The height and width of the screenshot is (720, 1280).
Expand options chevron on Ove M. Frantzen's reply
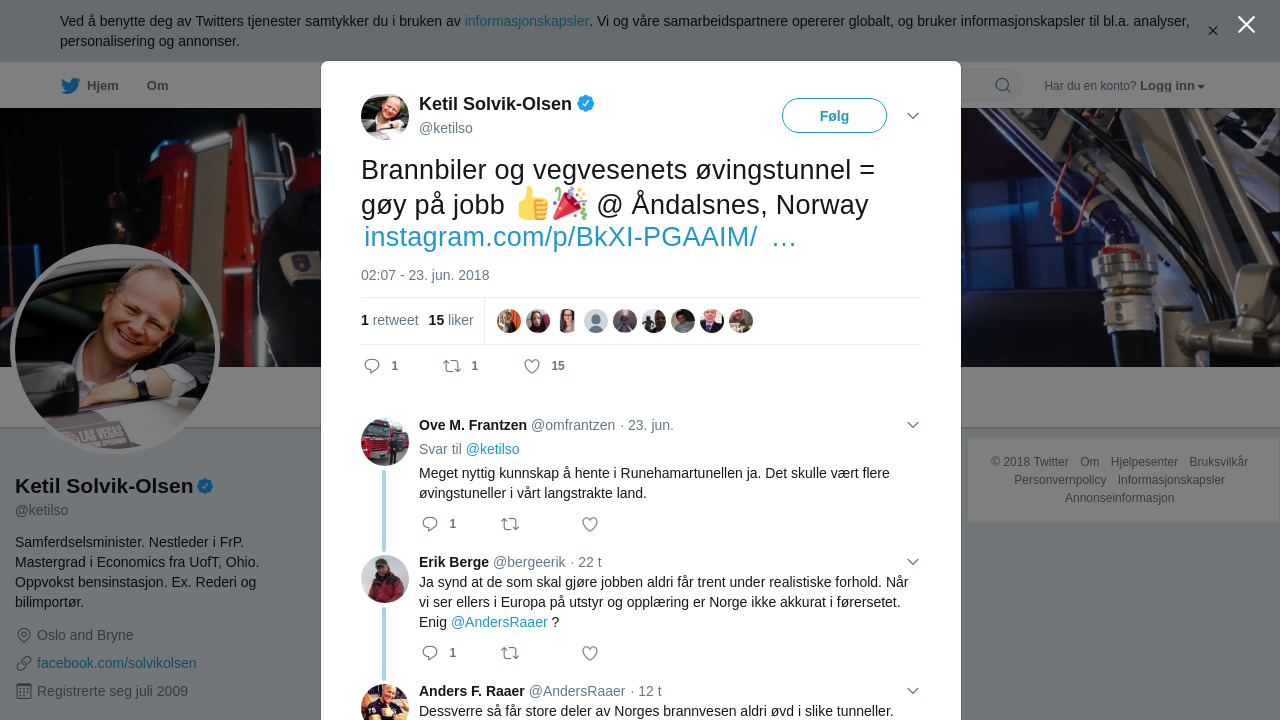[913, 425]
